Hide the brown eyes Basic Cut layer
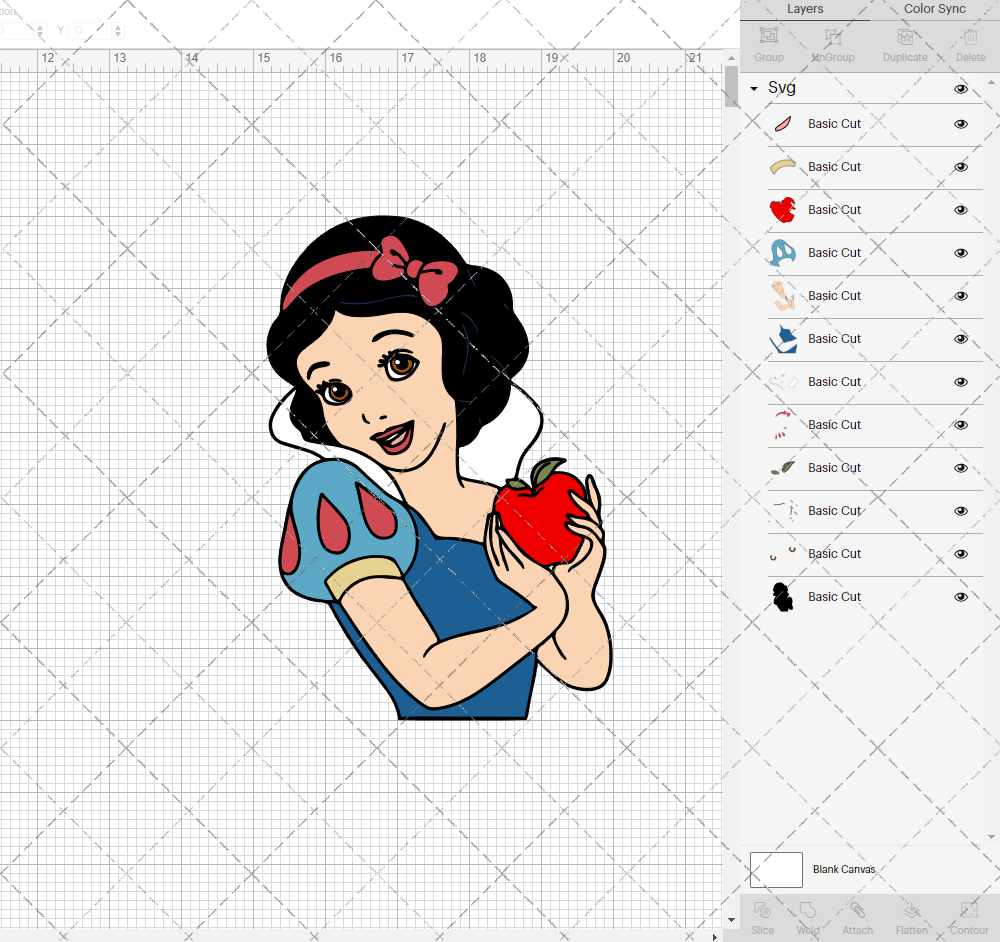This screenshot has height=942, width=1000. pos(960,554)
